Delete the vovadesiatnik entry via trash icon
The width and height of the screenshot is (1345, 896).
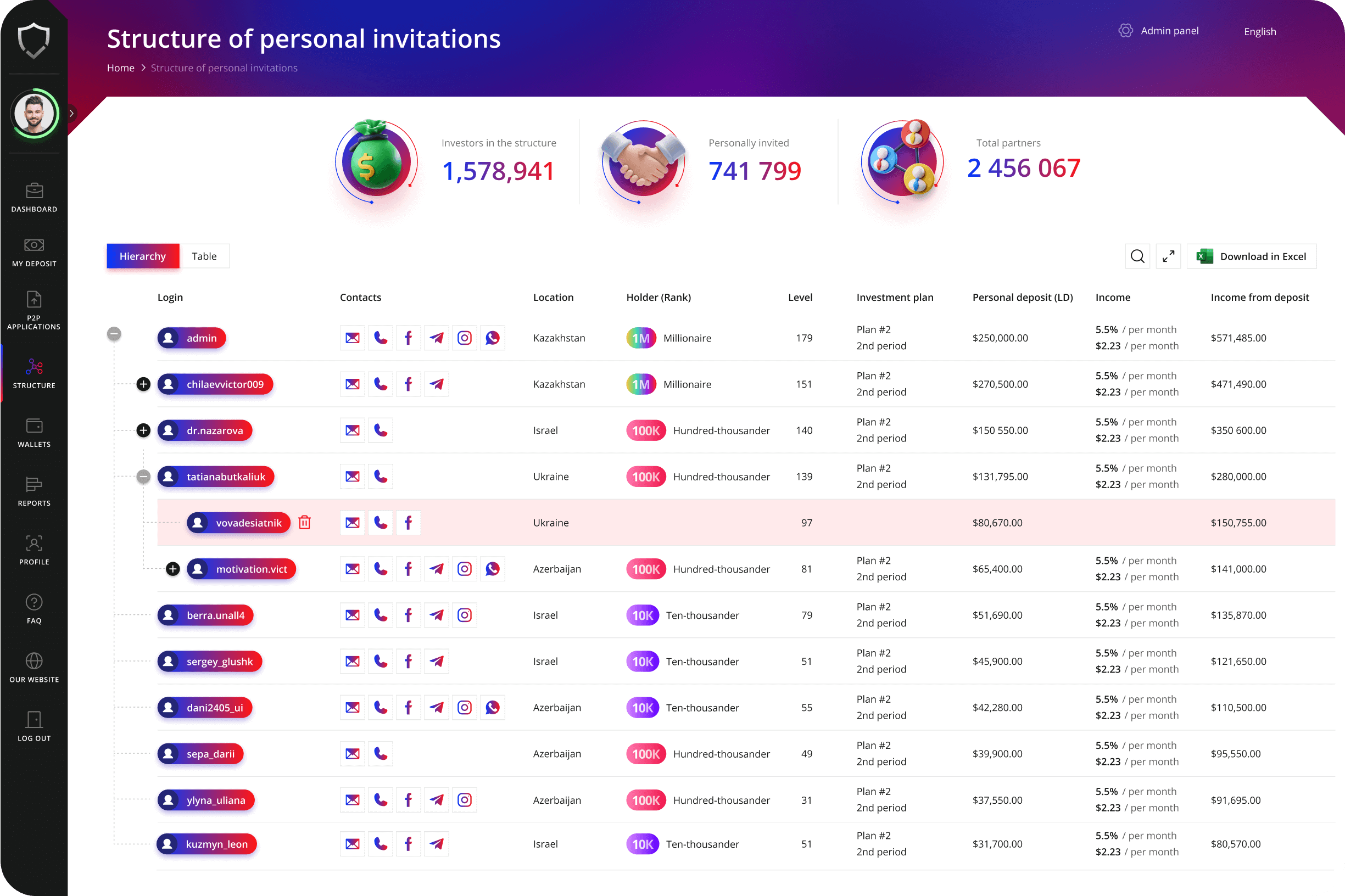coord(305,522)
